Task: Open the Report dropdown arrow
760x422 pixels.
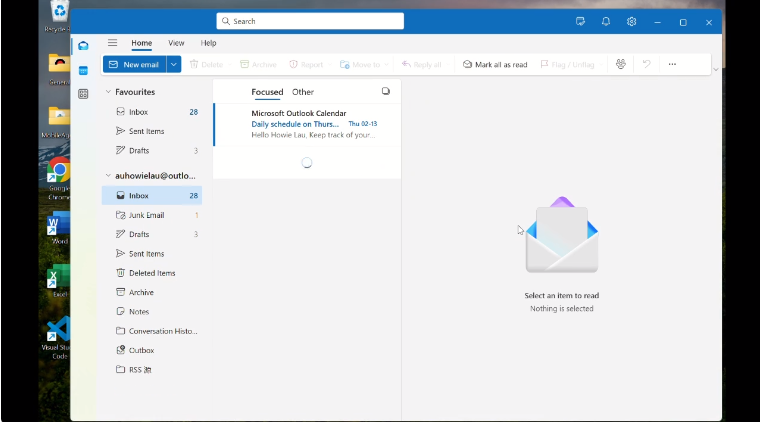Action: (x=330, y=64)
